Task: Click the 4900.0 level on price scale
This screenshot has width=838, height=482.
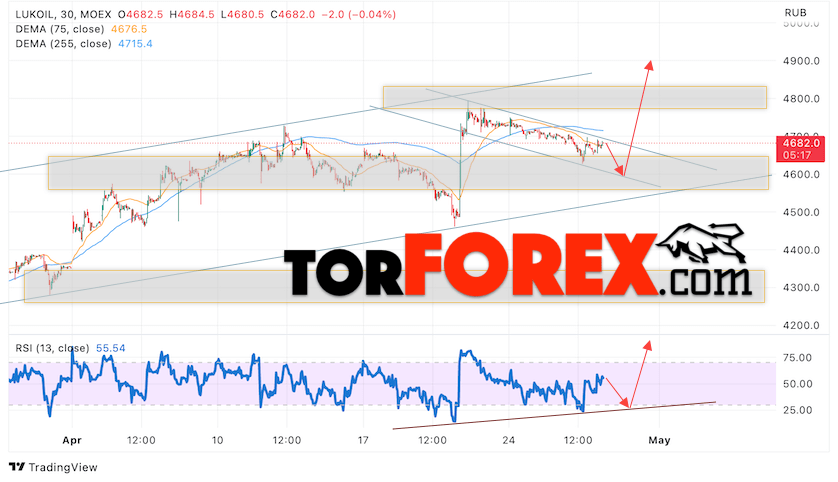Action: (801, 61)
